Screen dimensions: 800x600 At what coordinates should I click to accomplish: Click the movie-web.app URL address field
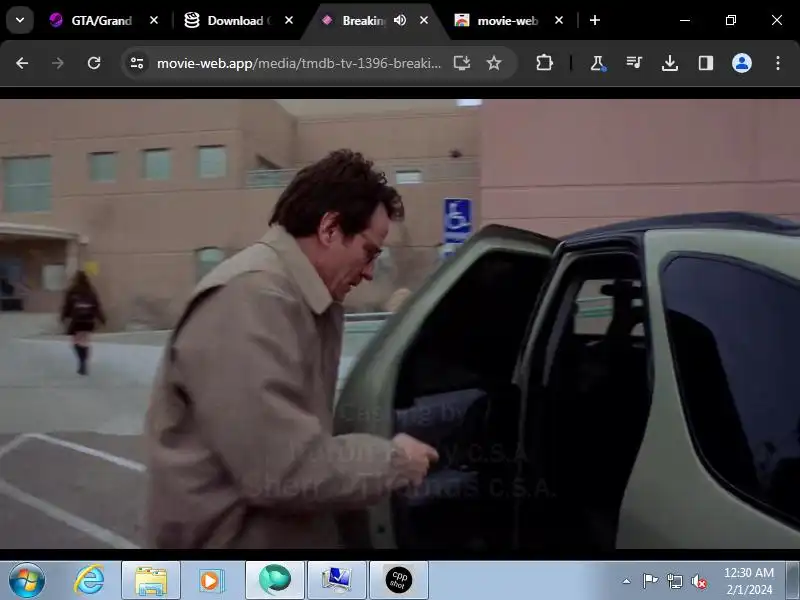(x=298, y=63)
